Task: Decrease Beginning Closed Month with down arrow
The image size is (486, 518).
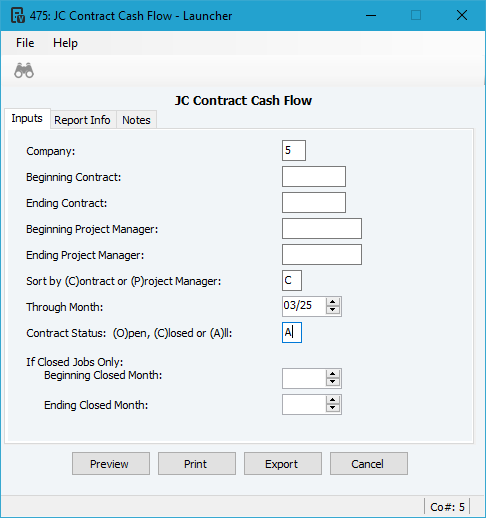Action: coord(333,382)
